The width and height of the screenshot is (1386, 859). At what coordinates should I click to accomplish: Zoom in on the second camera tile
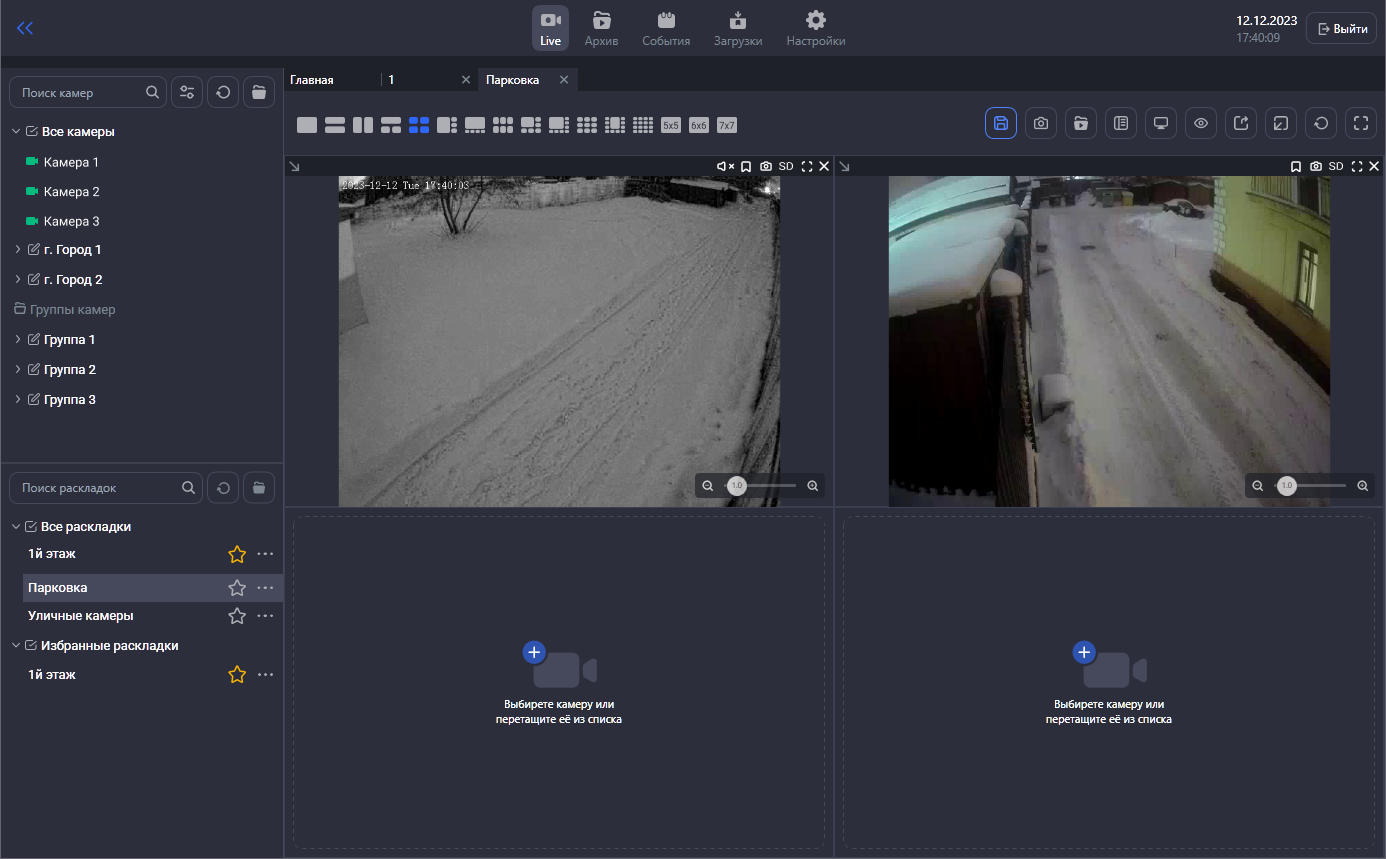(1363, 486)
